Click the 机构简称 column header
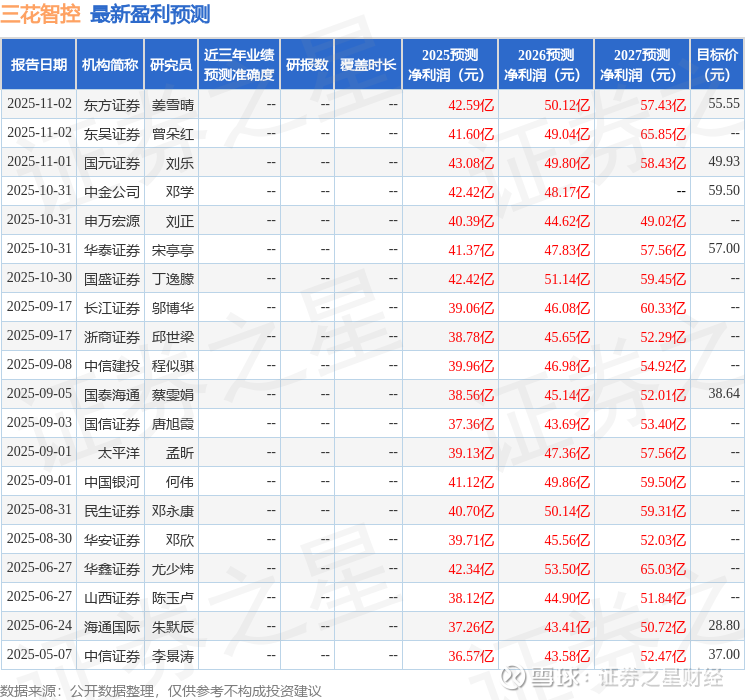Screen dimensions: 745x700 pos(110,65)
